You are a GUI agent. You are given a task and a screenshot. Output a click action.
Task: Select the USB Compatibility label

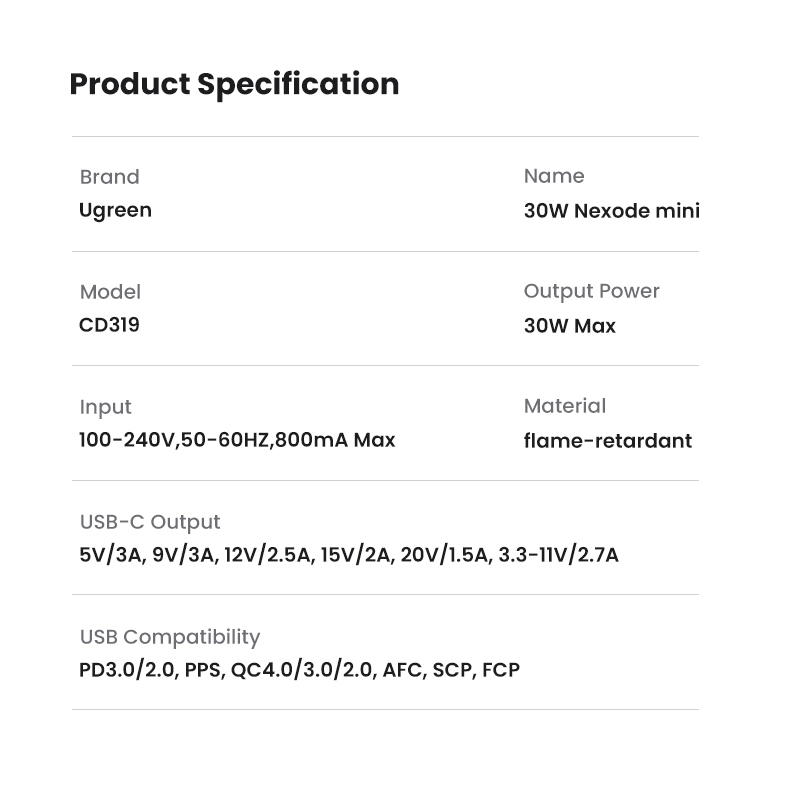(x=169, y=637)
